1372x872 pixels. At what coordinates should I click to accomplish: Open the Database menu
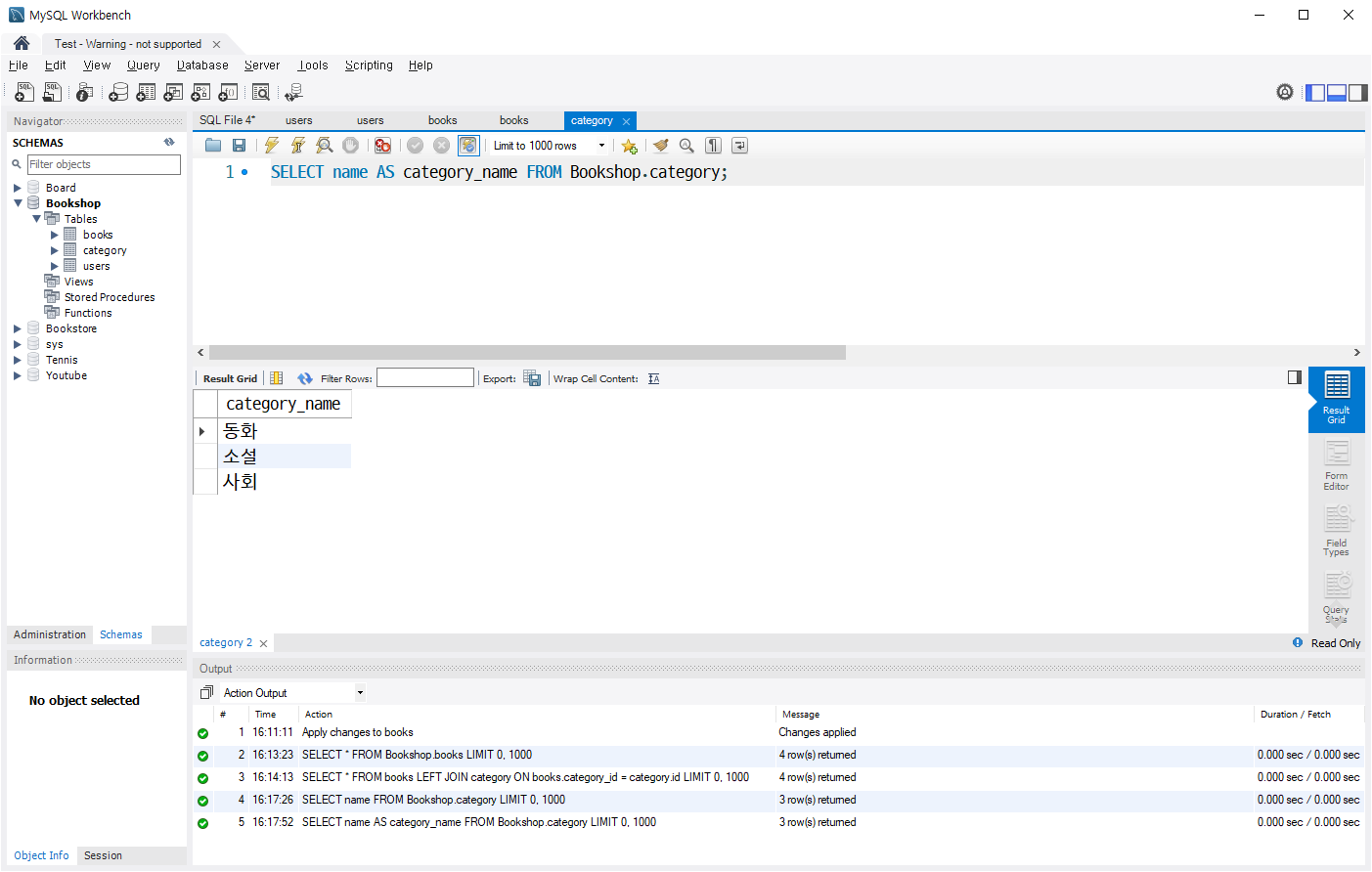(202, 65)
